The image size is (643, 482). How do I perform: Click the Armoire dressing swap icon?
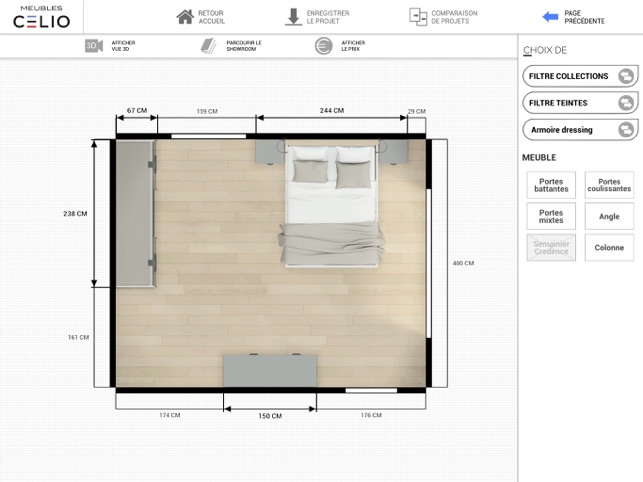tap(626, 130)
